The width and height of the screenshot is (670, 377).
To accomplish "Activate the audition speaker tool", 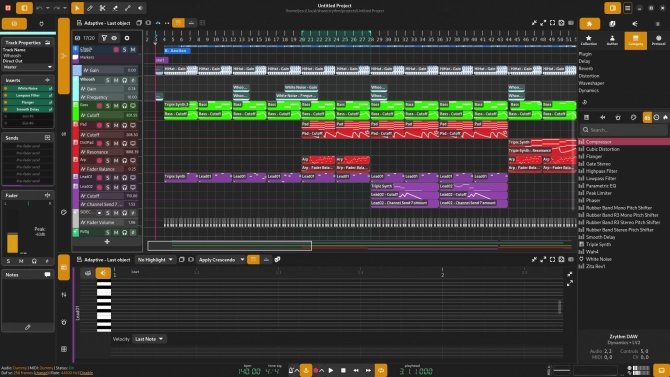I will (x=140, y=8).
